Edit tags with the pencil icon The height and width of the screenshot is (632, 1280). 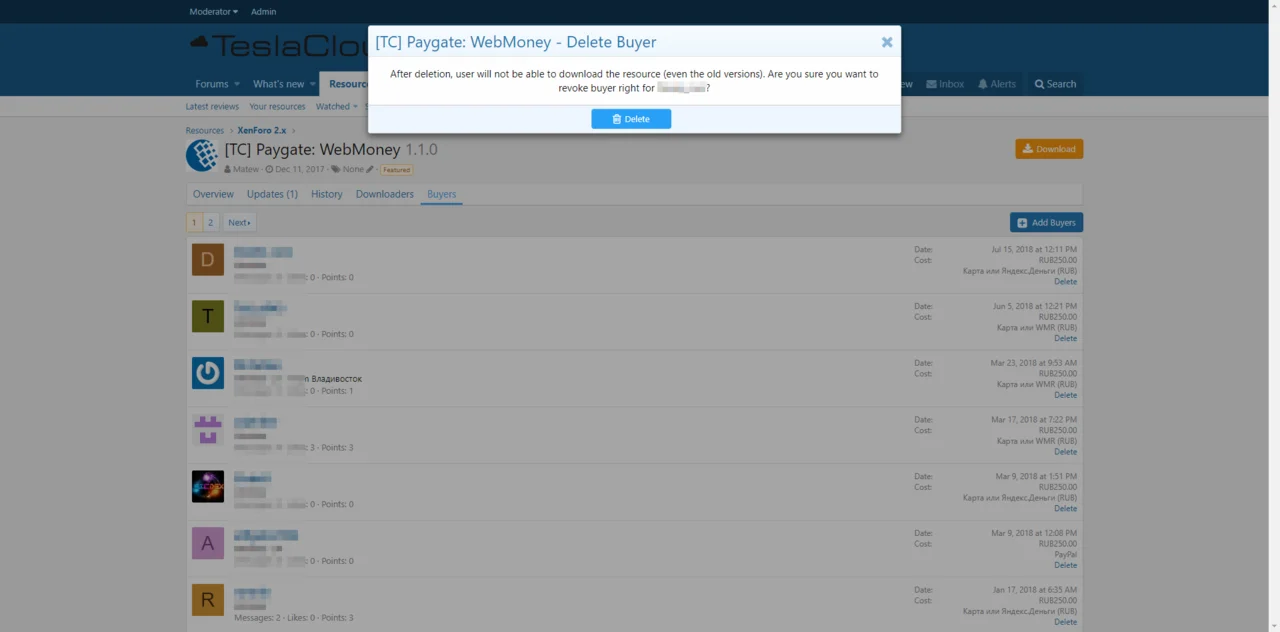370,169
